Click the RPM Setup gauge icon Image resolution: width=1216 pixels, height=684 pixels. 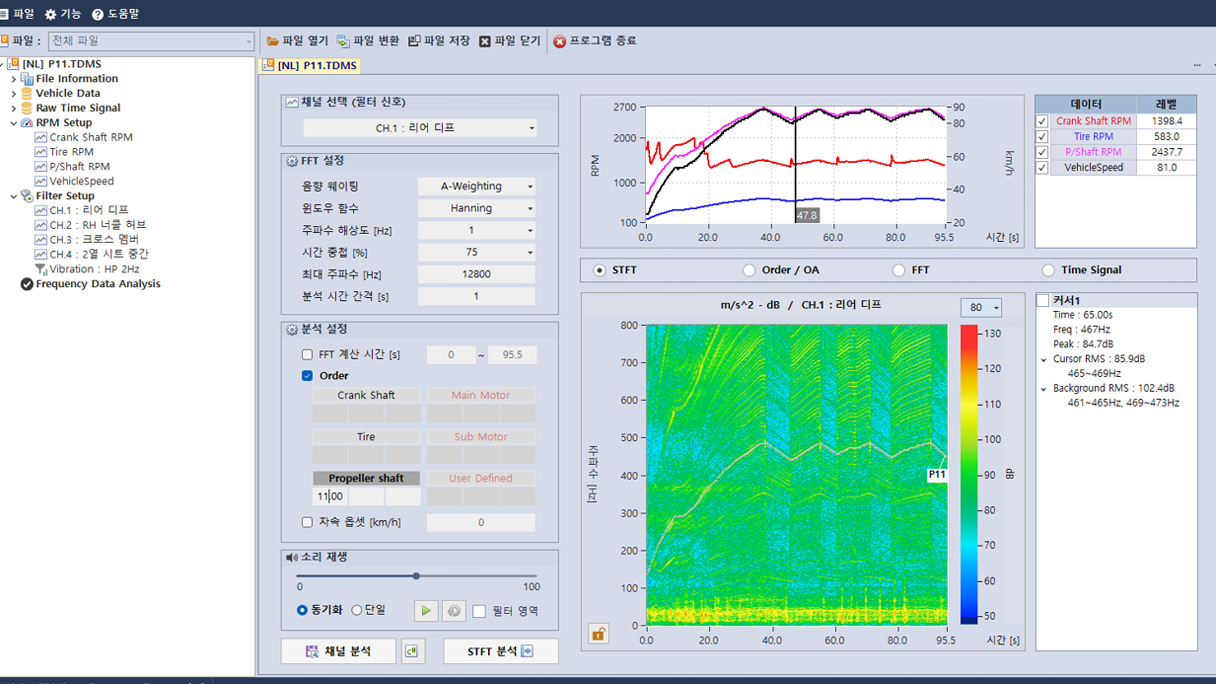[x=27, y=123]
